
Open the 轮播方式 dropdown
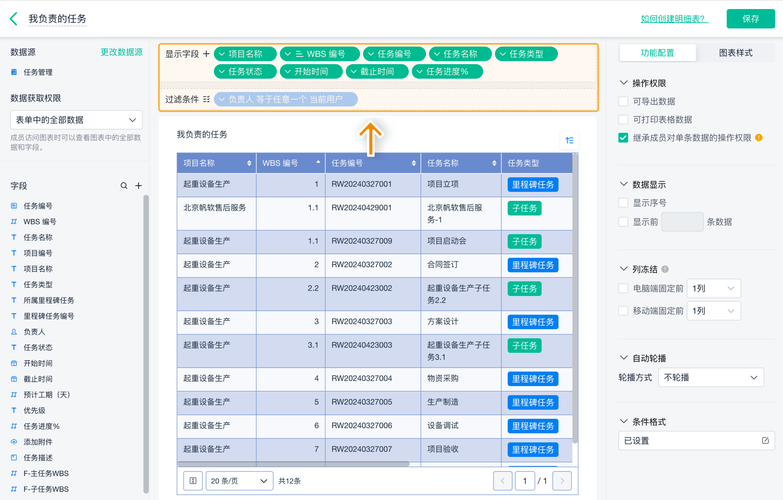711,378
